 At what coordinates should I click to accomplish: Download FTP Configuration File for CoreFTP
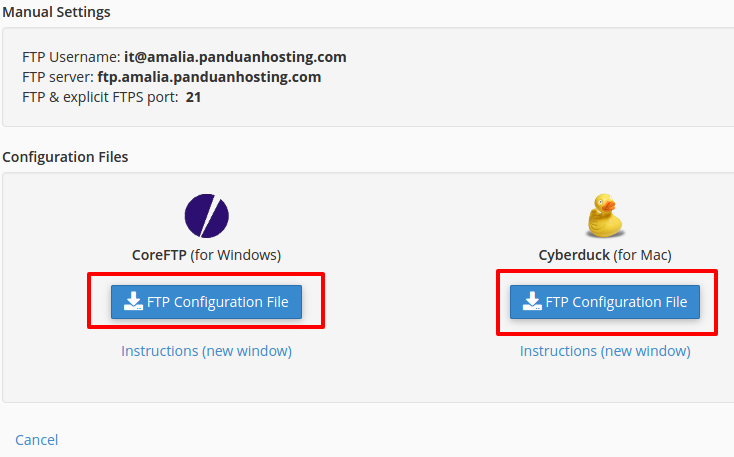pyautogui.click(x=206, y=302)
